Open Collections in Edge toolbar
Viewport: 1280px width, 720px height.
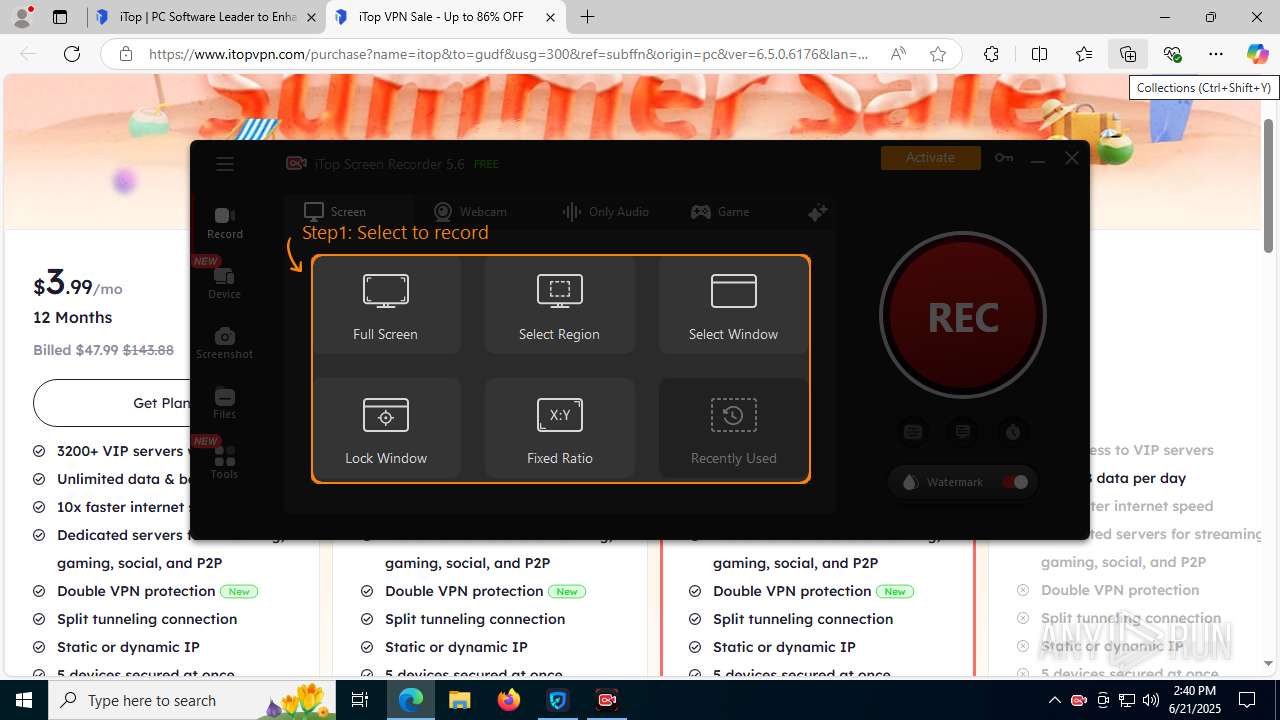[1128, 54]
